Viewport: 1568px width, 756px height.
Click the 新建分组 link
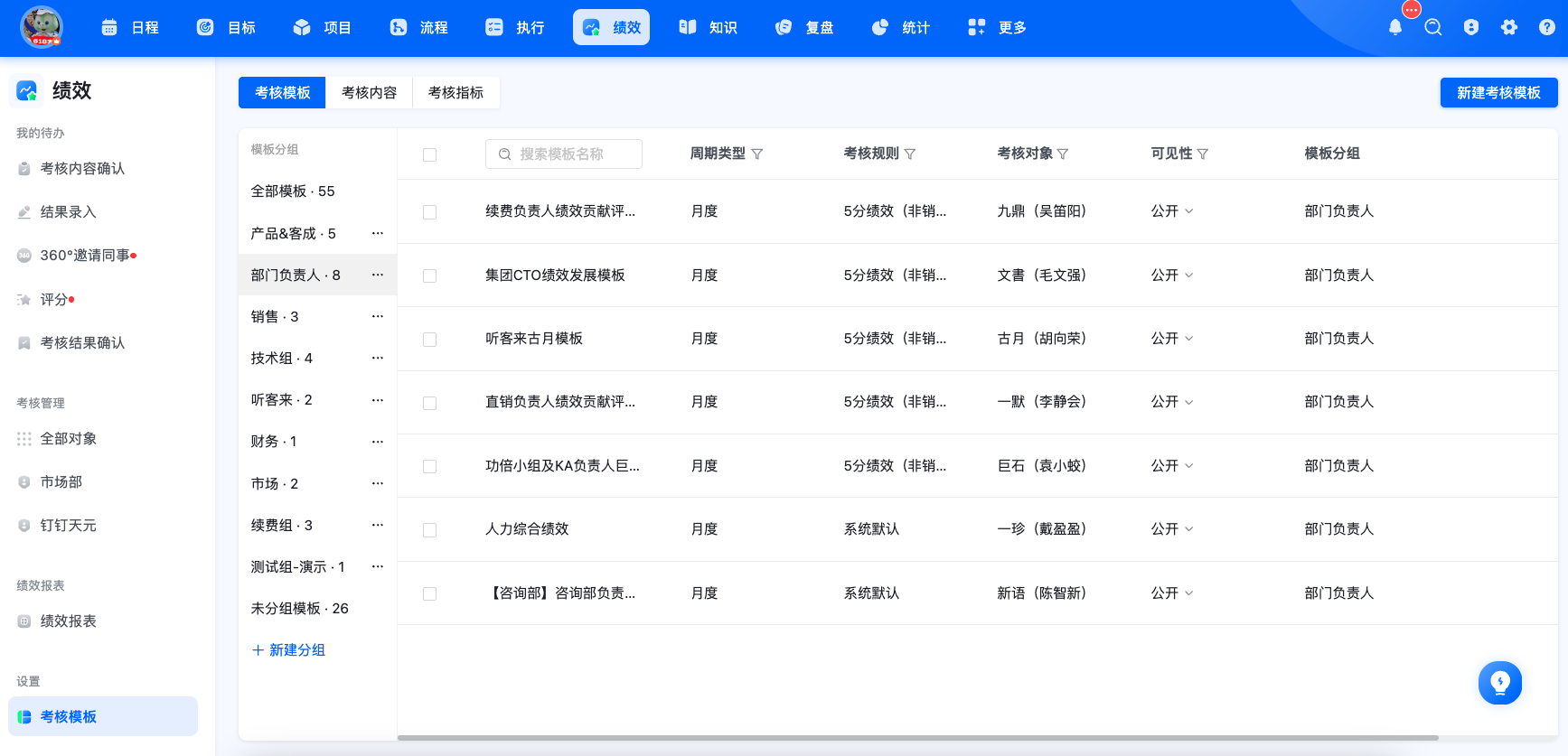(x=288, y=650)
